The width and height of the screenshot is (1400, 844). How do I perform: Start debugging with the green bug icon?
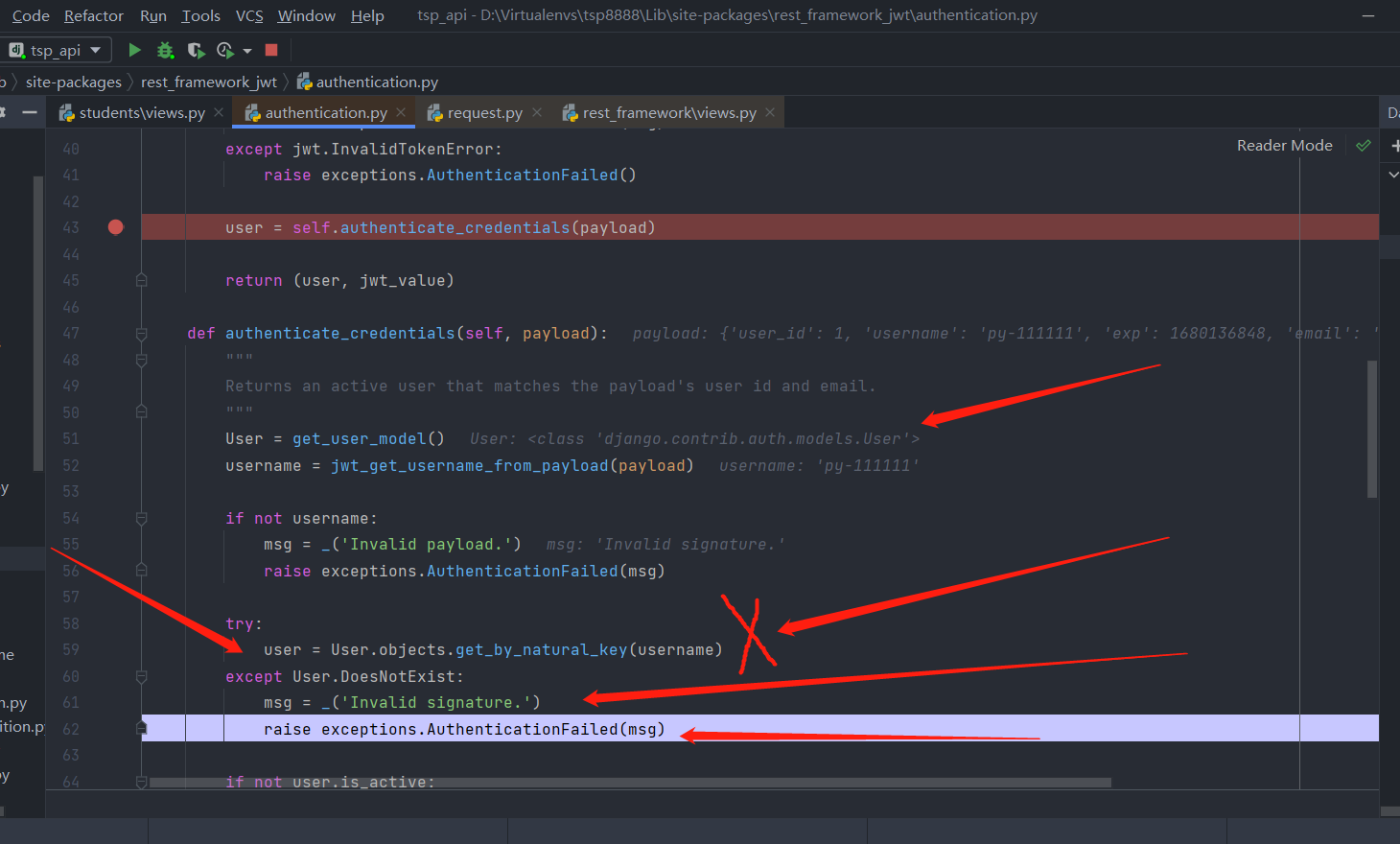click(165, 50)
